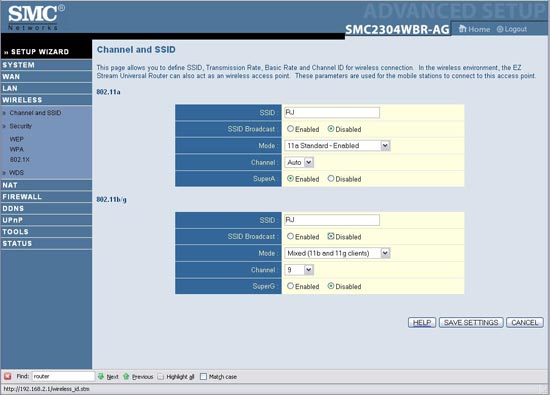This screenshot has width=550, height=395.
Task: Enable SSID Broadcast for 802.11b/g
Action: (290, 236)
